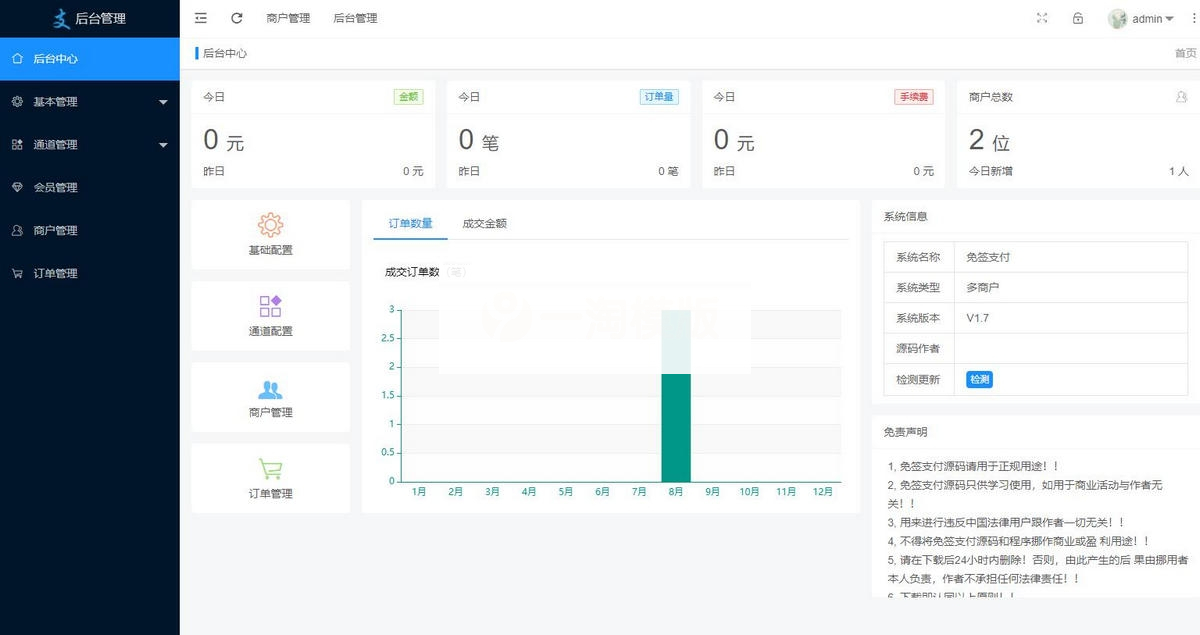Open the admin account dropdown

tap(1148, 17)
